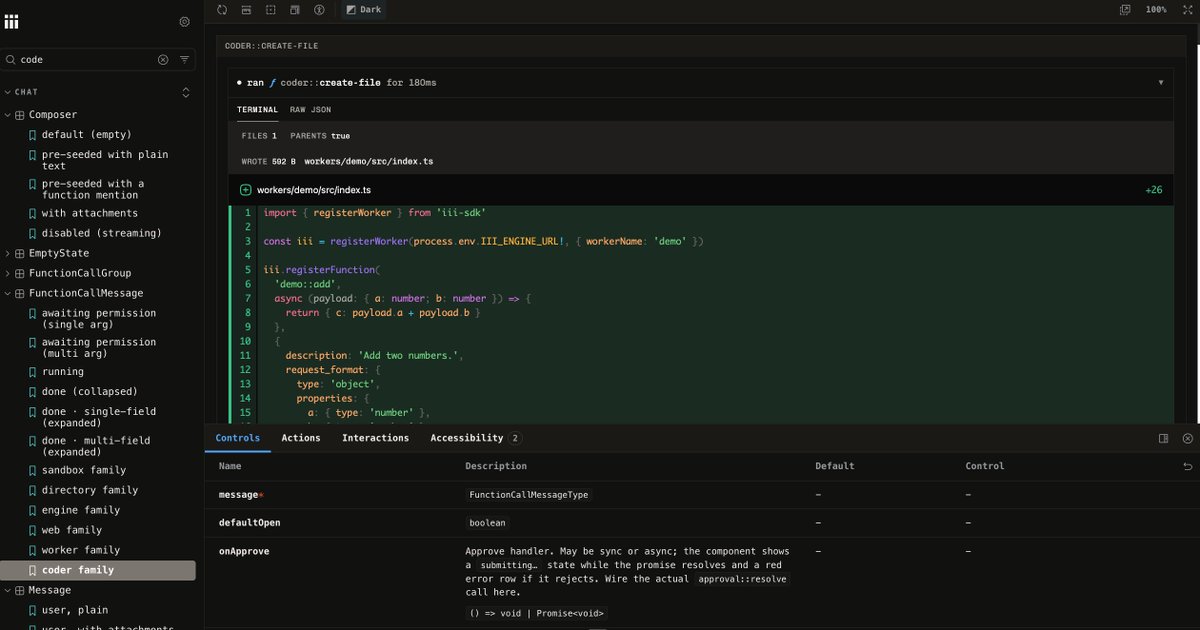Clear the search text with the X icon

(163, 59)
